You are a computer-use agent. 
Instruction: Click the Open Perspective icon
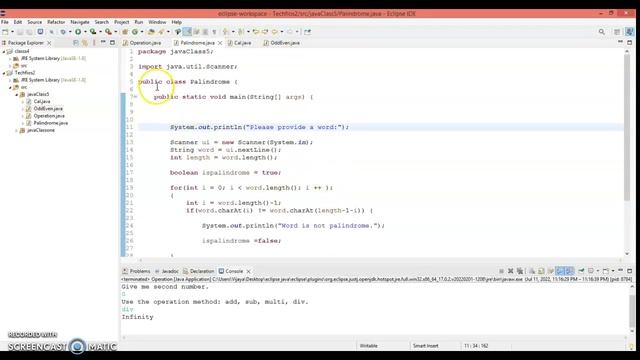pos(617,32)
